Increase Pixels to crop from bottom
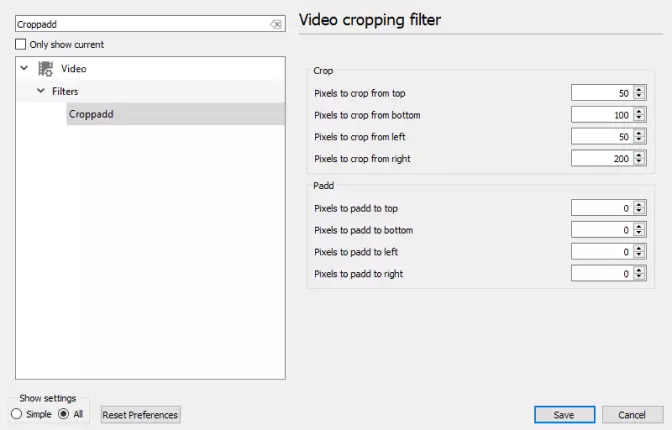The height and width of the screenshot is (430, 672). pos(639,111)
